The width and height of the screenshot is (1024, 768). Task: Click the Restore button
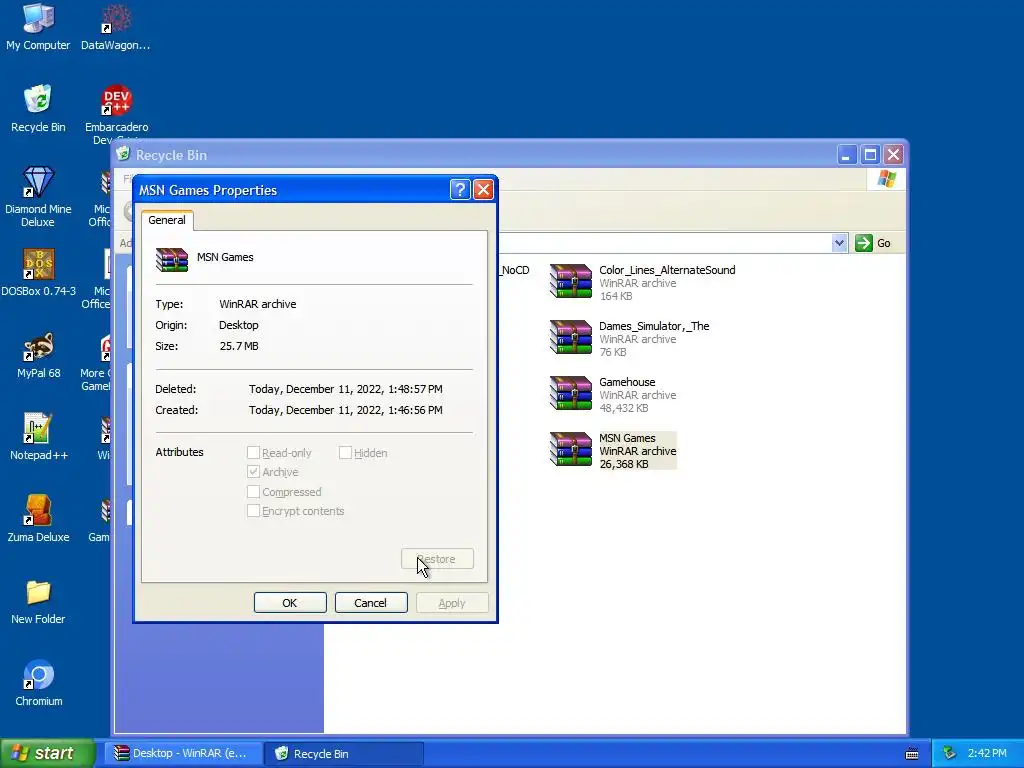[437, 559]
